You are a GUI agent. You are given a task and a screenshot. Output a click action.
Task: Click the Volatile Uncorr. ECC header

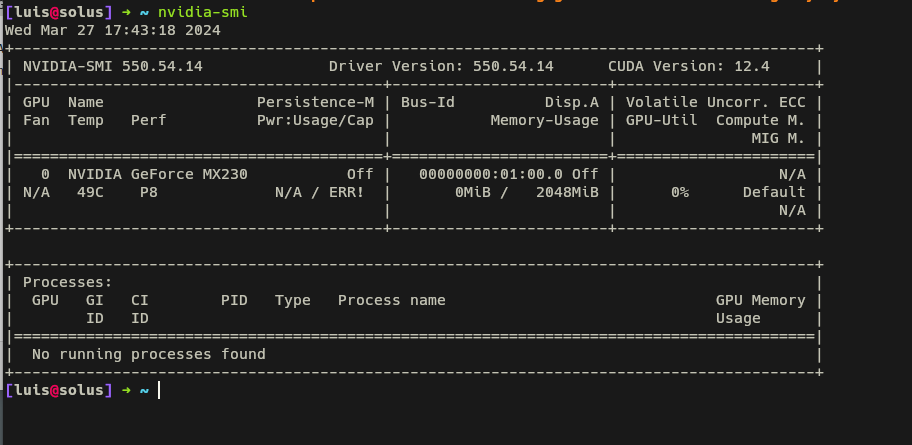[x=722, y=102]
